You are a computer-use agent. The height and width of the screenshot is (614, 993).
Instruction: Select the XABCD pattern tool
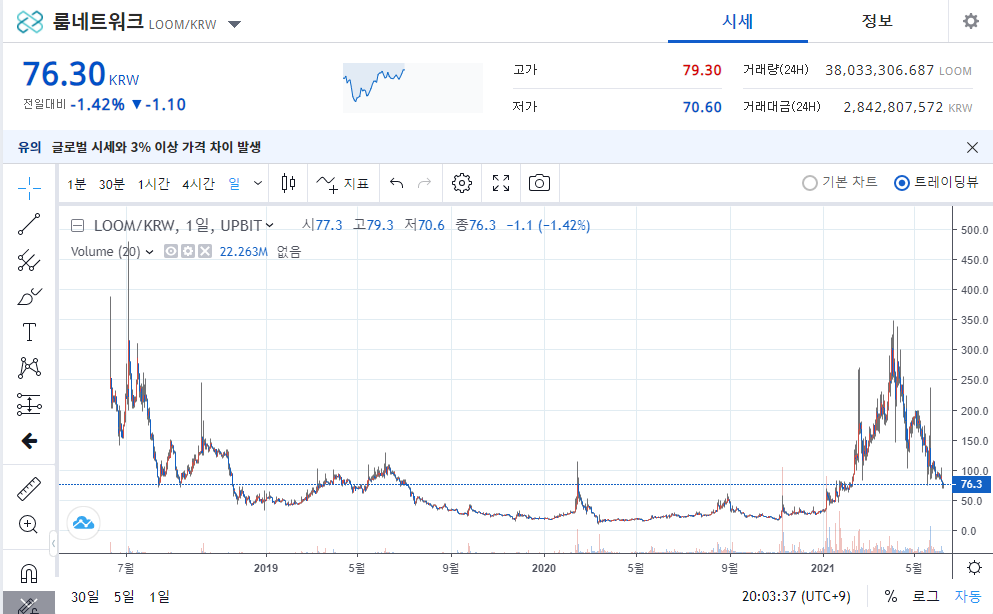click(29, 368)
